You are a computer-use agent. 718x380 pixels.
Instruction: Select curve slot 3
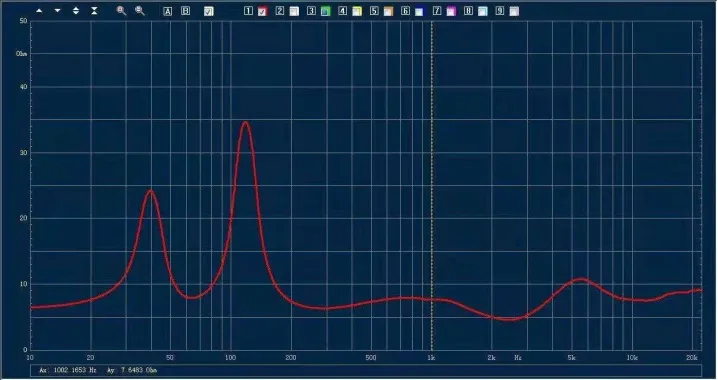click(x=311, y=11)
